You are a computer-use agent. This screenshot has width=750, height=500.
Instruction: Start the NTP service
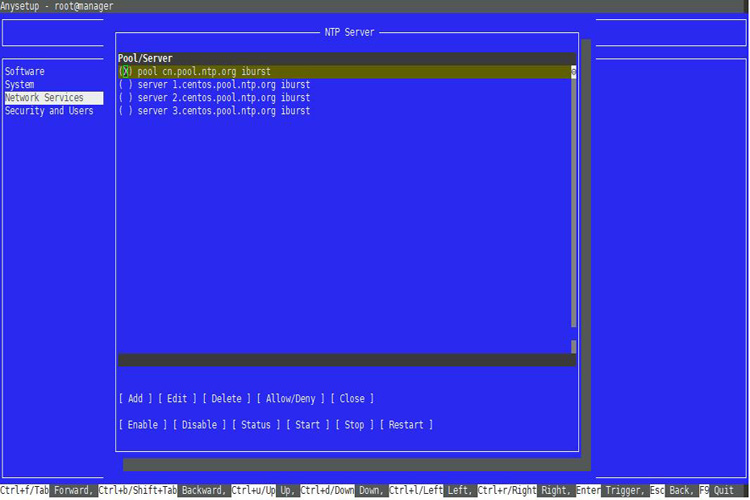tap(308, 424)
